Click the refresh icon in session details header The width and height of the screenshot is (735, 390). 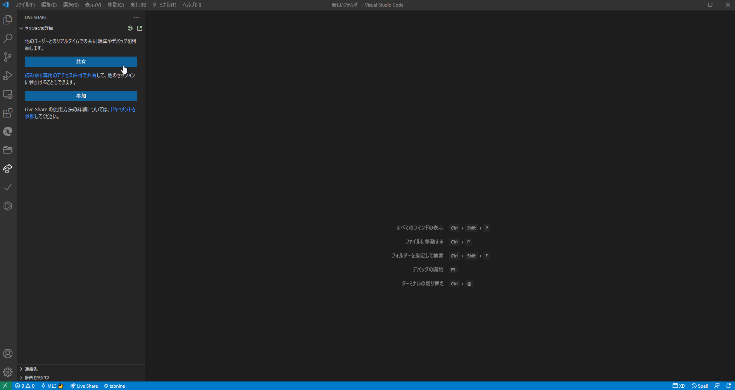click(130, 28)
